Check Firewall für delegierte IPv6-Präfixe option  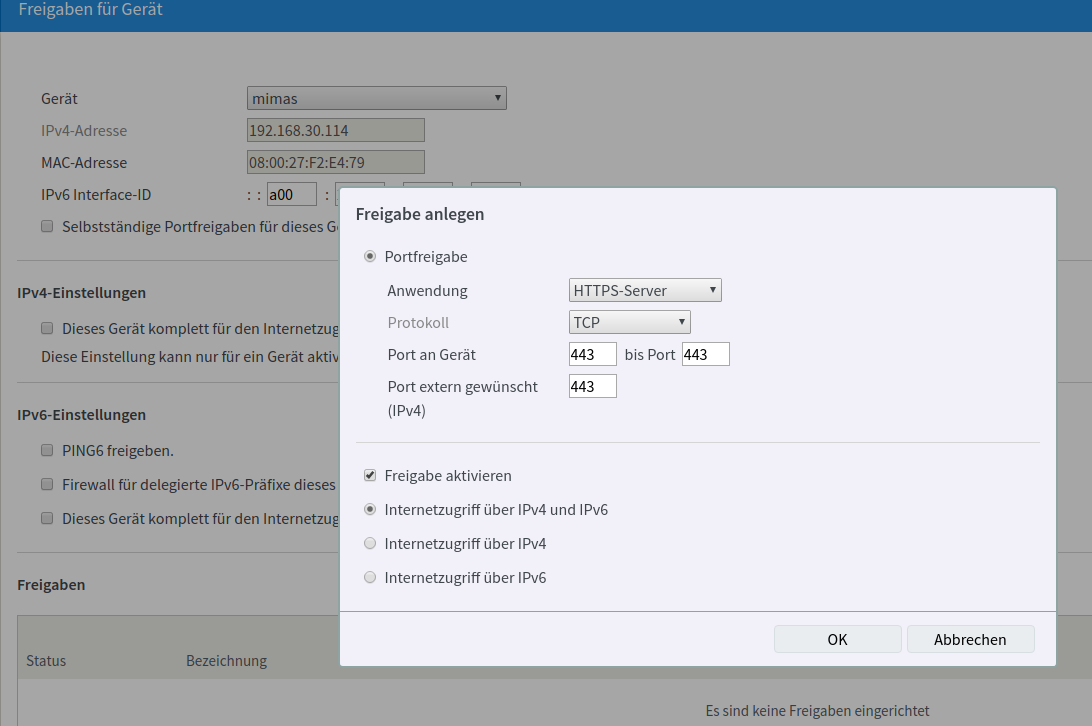tap(47, 484)
